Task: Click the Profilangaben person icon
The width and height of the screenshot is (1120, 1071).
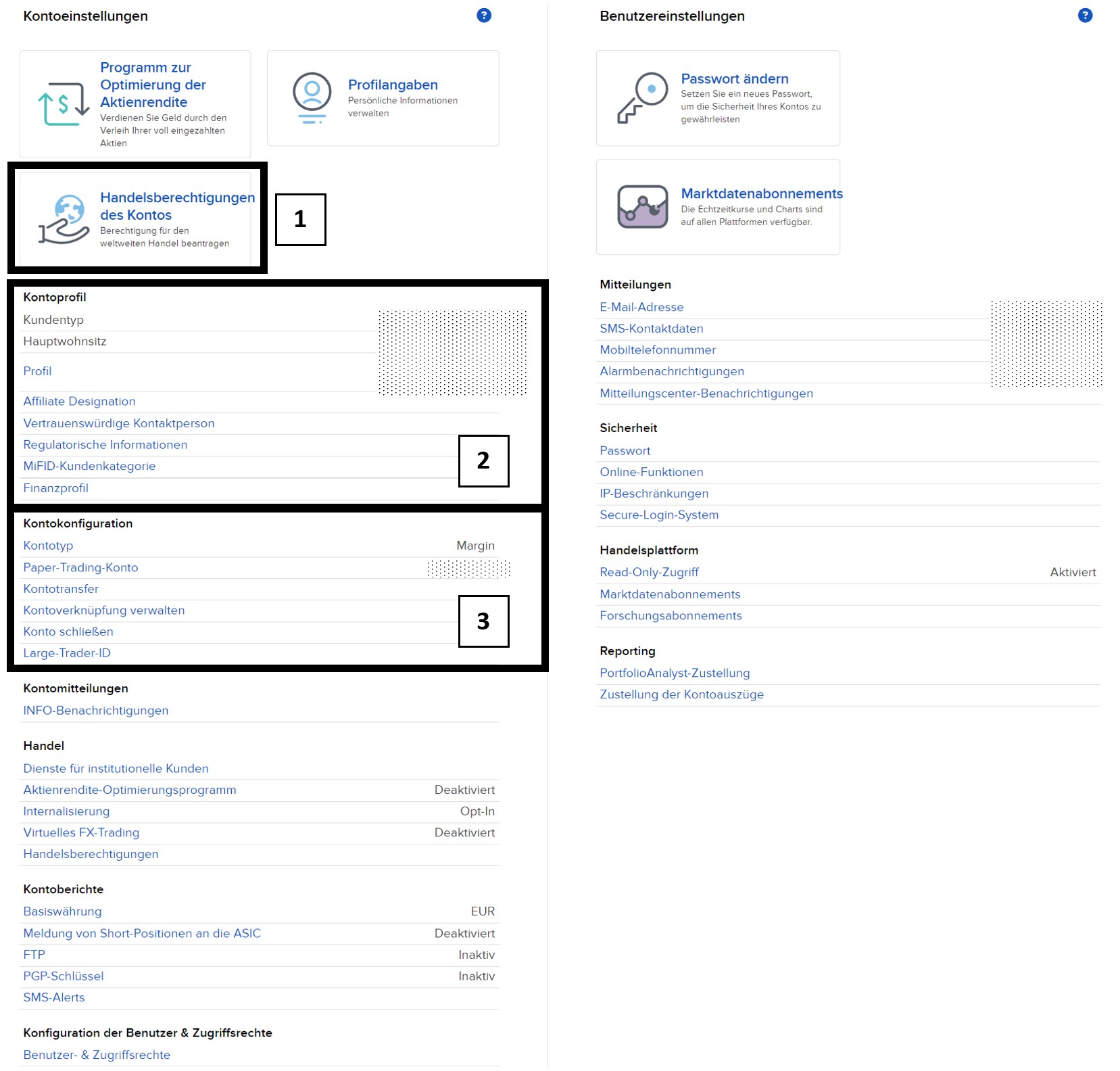Action: pos(312,98)
